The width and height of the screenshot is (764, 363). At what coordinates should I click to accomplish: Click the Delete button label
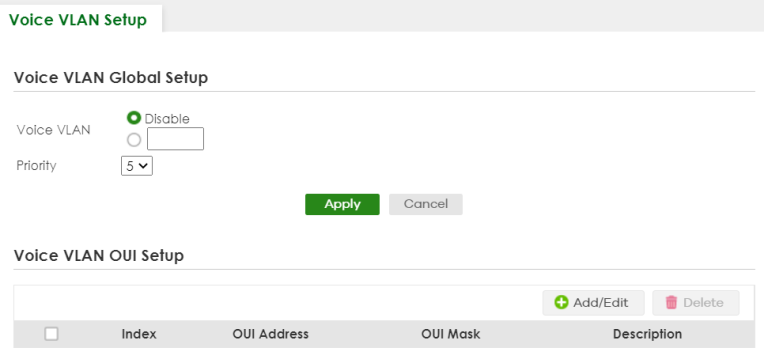coord(703,303)
